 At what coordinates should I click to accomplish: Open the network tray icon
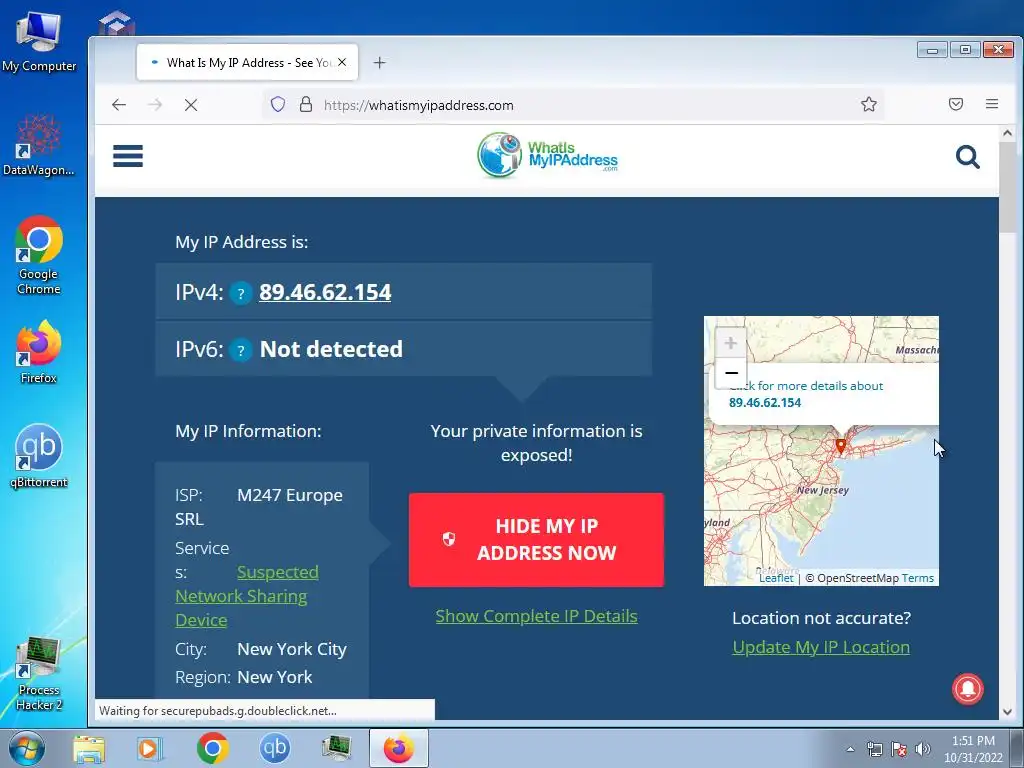874,749
